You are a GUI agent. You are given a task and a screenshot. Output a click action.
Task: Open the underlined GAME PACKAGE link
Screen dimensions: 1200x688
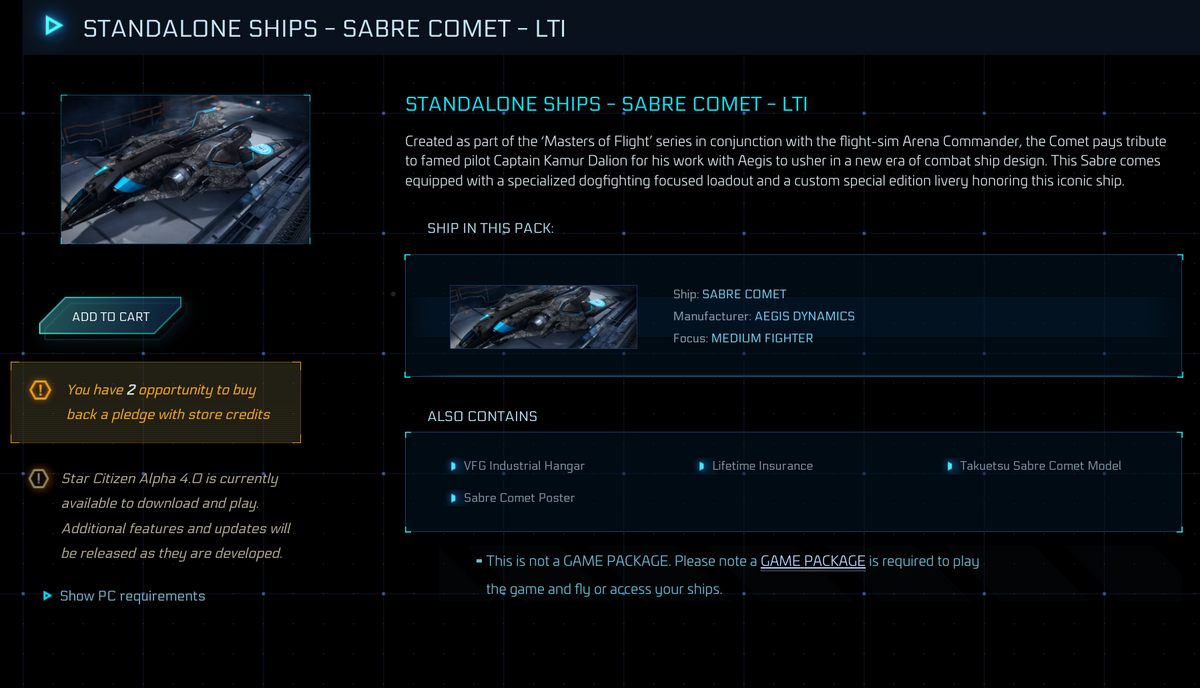click(812, 560)
